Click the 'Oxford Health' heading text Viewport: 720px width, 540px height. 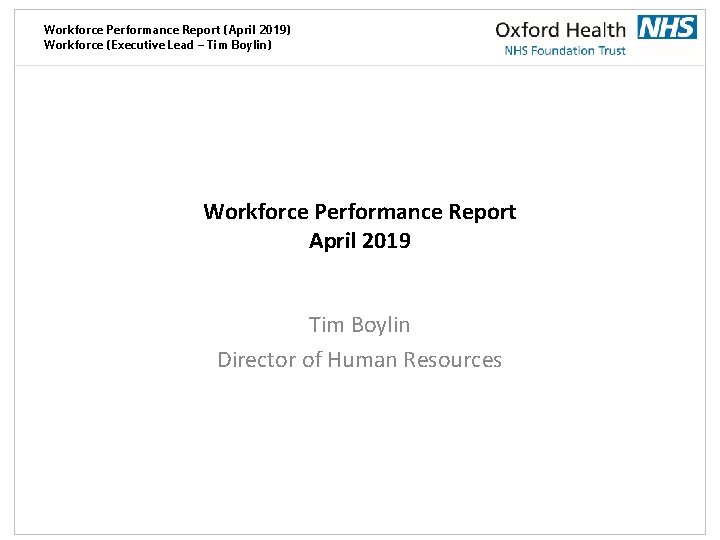coord(560,30)
